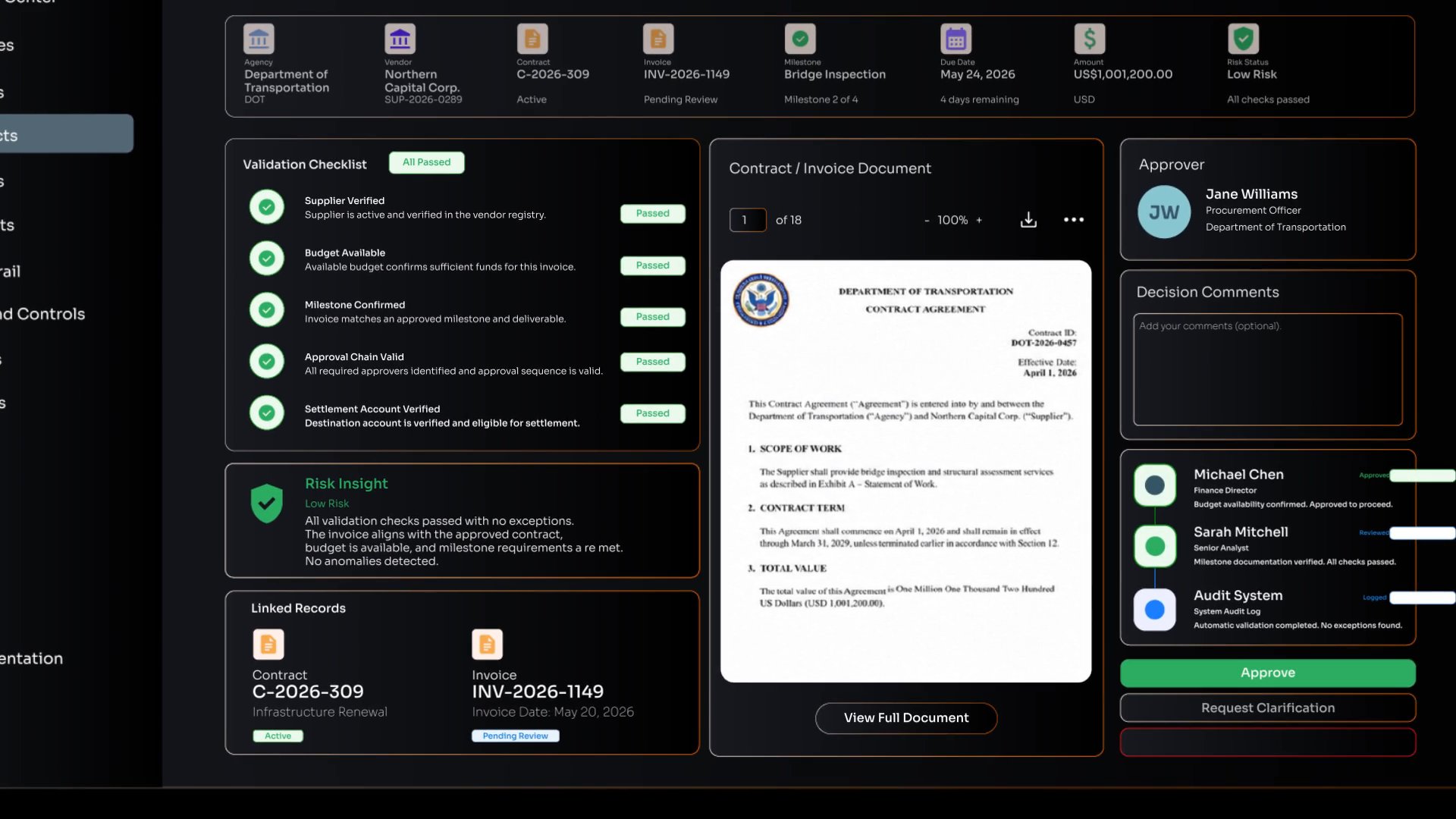The image size is (1456, 819).
Task: Click the document page number field
Action: 748,220
